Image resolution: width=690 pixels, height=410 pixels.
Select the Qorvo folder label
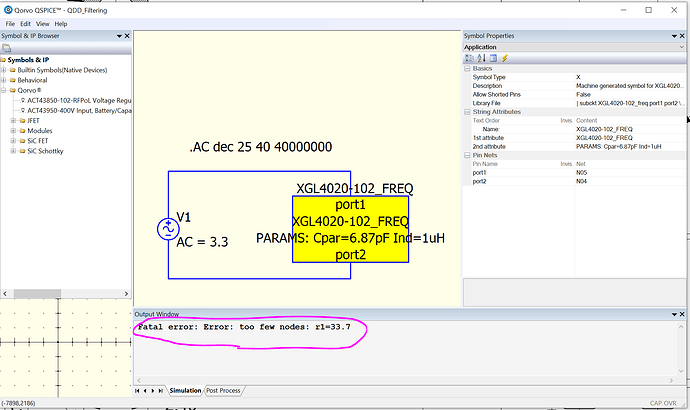[29, 90]
